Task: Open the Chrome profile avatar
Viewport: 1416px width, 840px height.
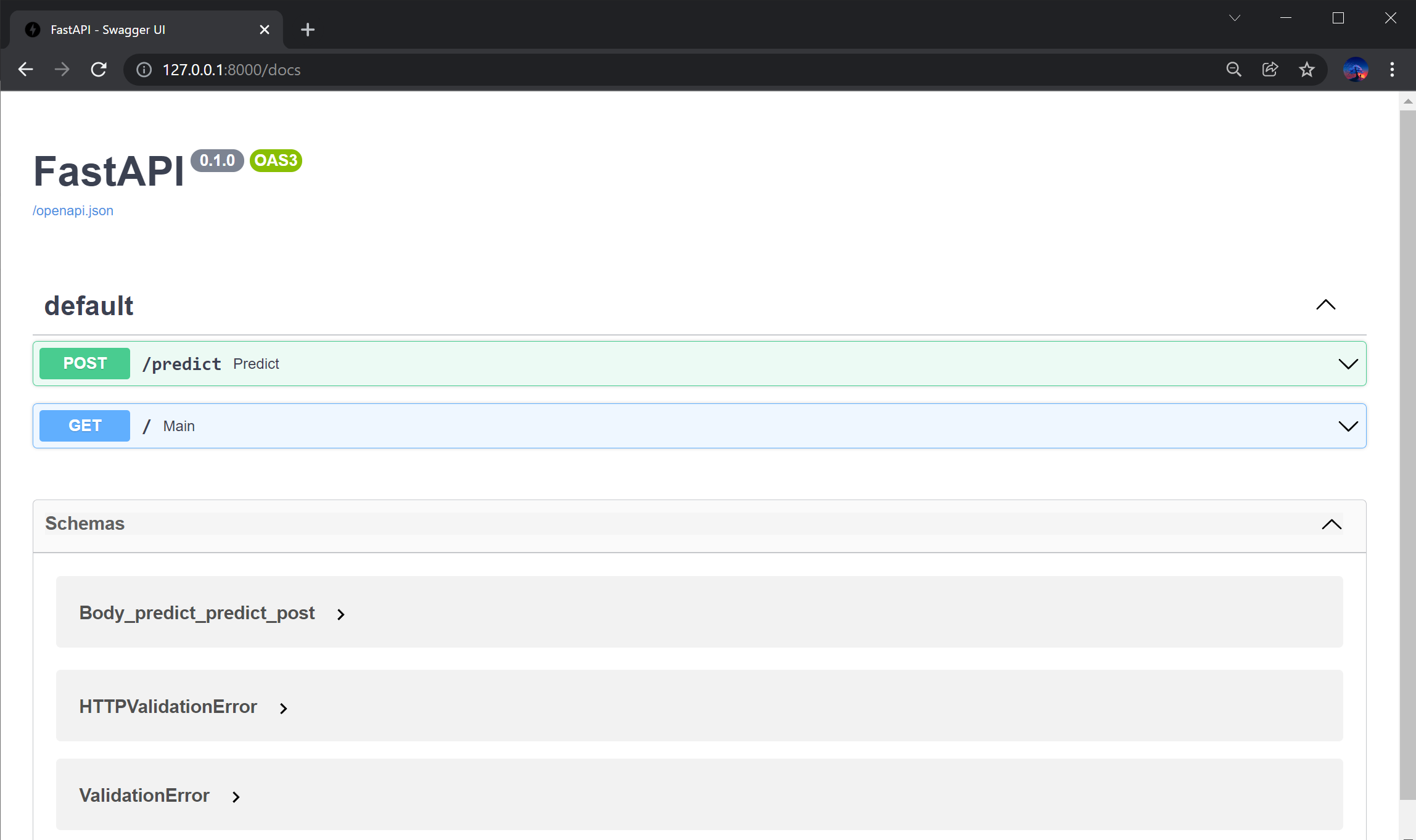Action: (1355, 70)
